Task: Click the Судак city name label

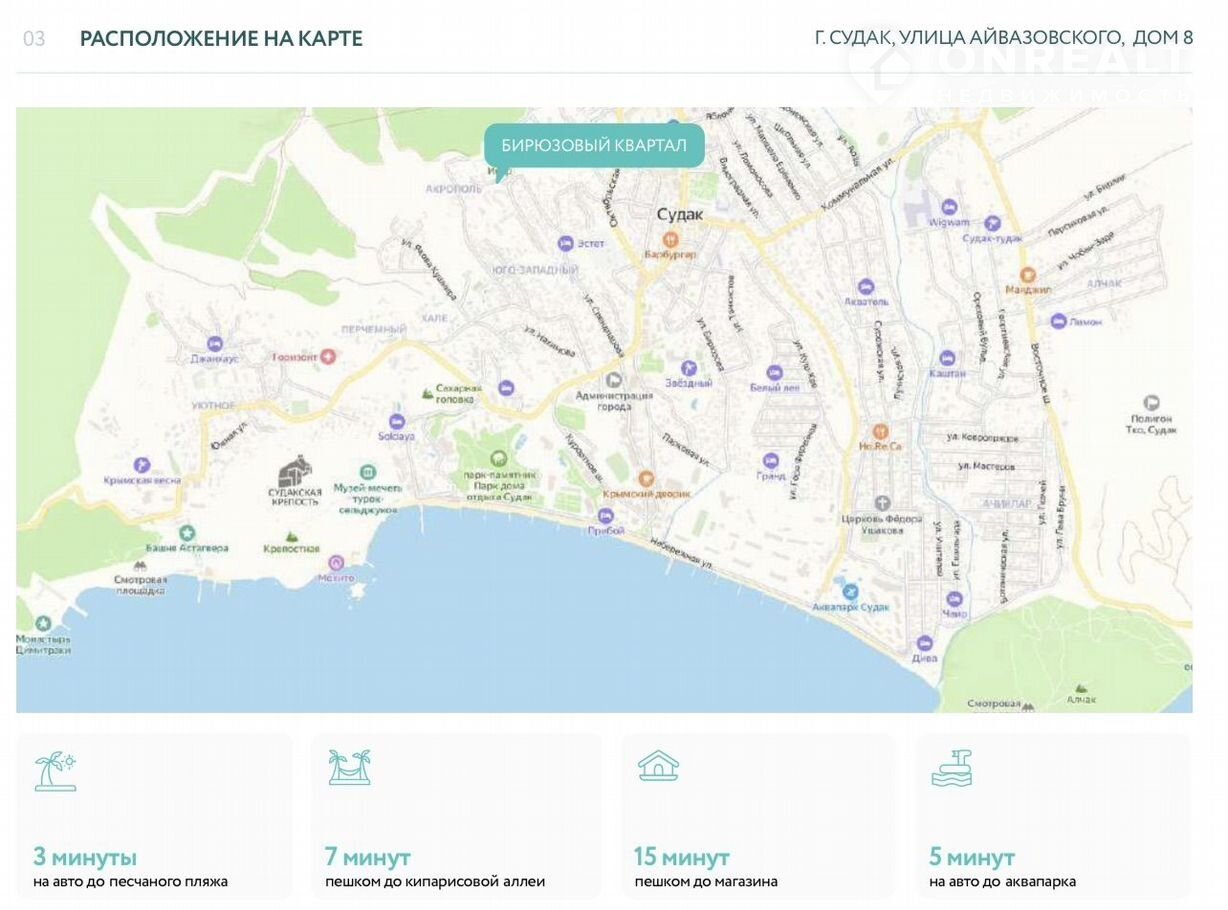Action: (680, 214)
